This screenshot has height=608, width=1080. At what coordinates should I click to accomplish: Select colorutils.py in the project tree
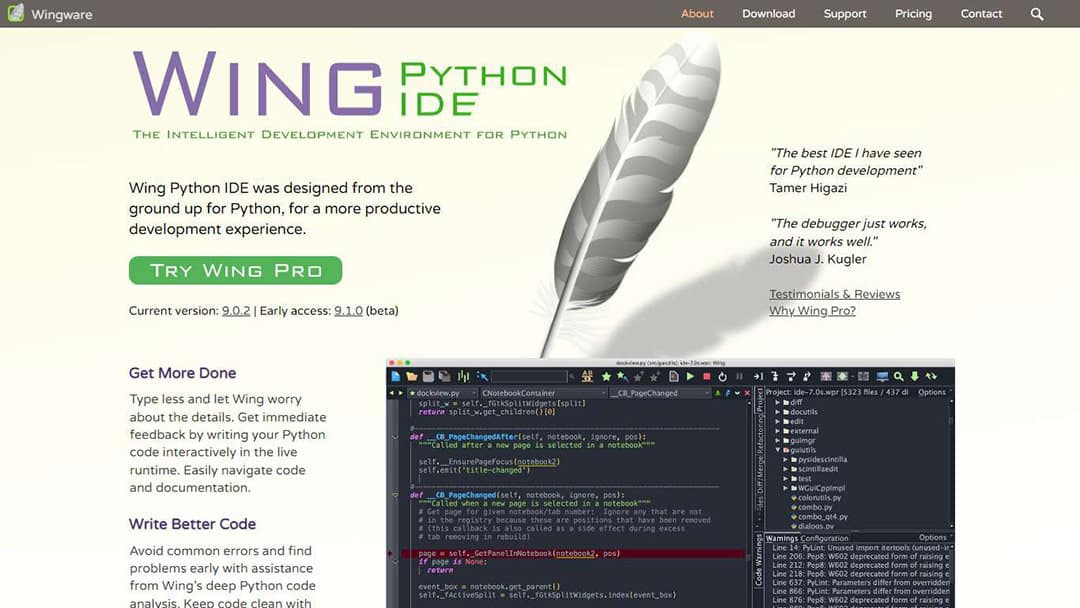coord(820,498)
